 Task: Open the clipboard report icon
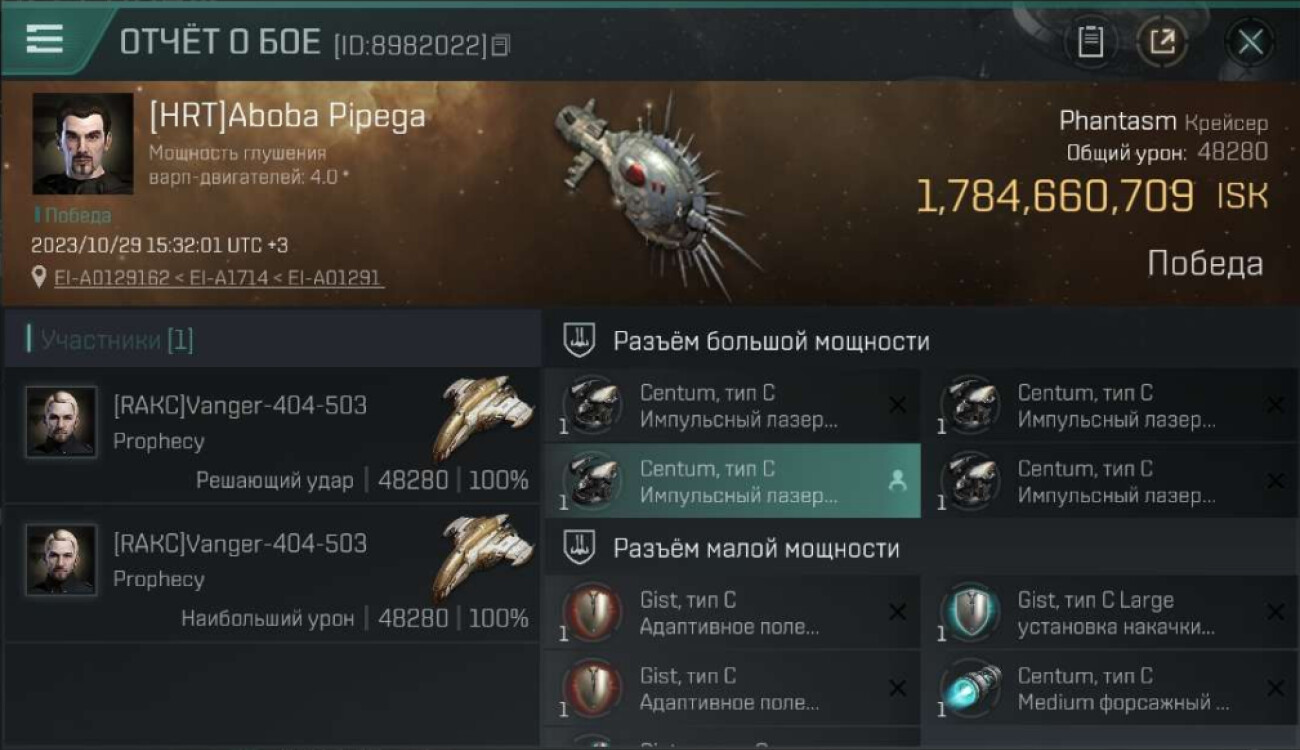tap(1091, 42)
